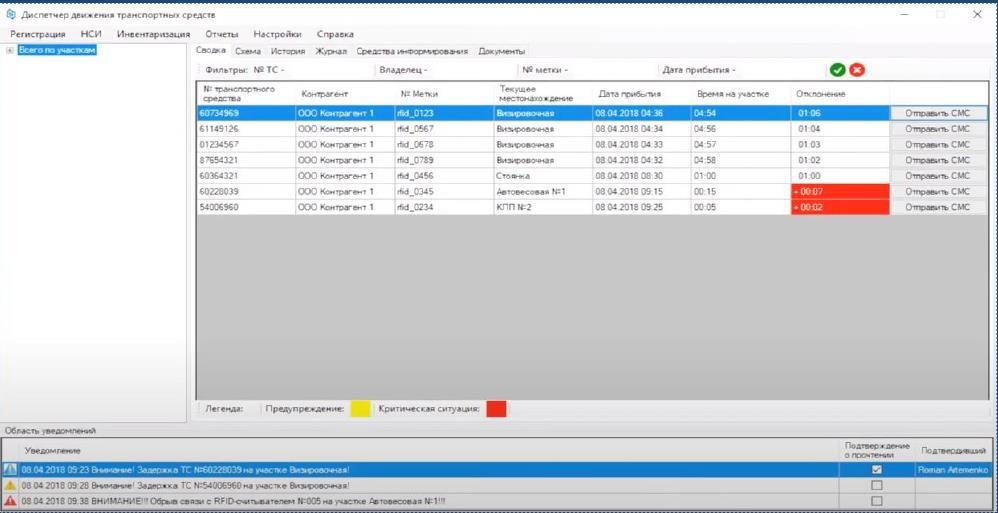Open the Инвентаризация menu
Image resolution: width=998 pixels, height=513 pixels.
coord(153,34)
